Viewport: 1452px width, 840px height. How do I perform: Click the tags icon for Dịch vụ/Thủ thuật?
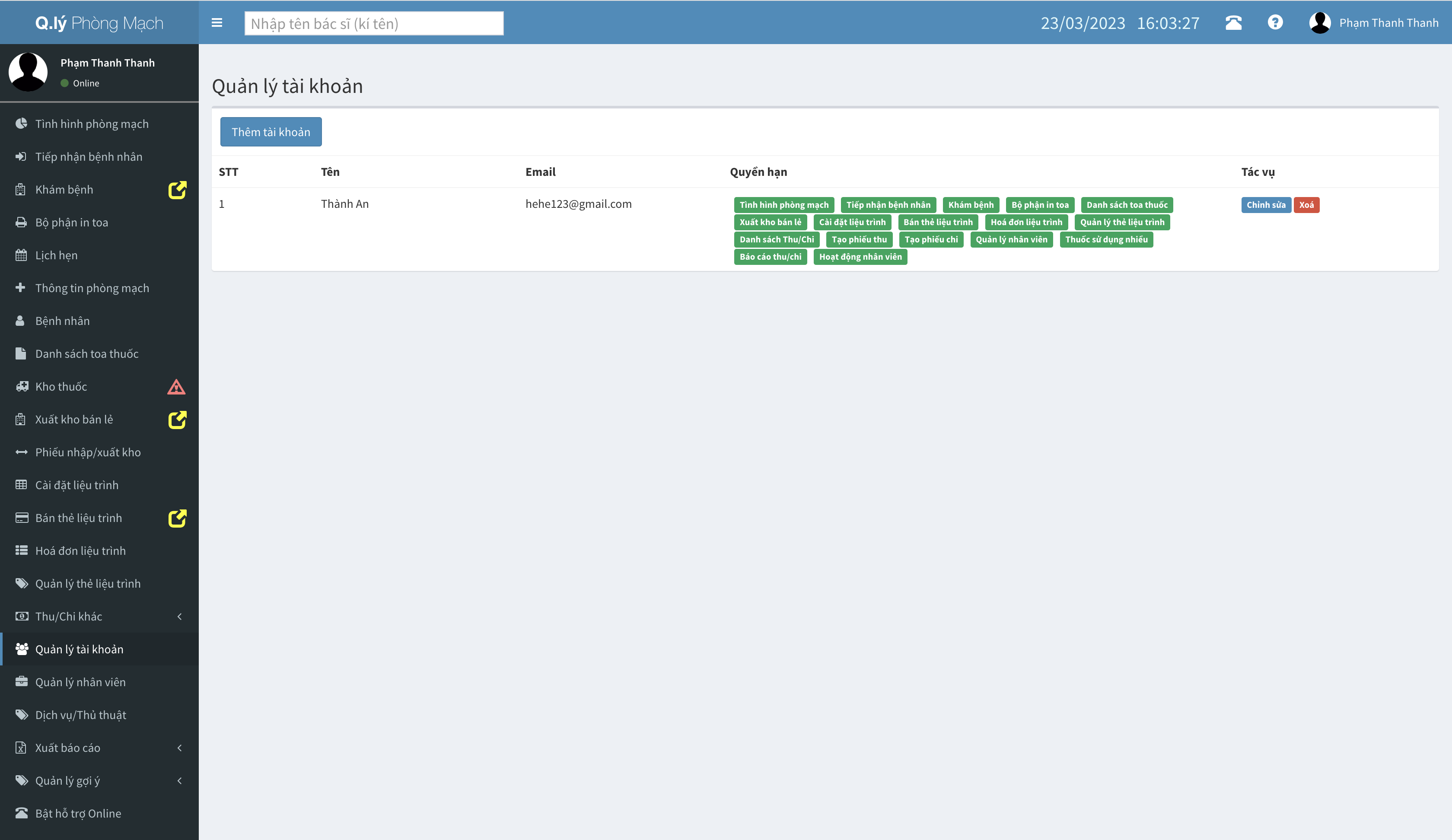click(x=22, y=714)
